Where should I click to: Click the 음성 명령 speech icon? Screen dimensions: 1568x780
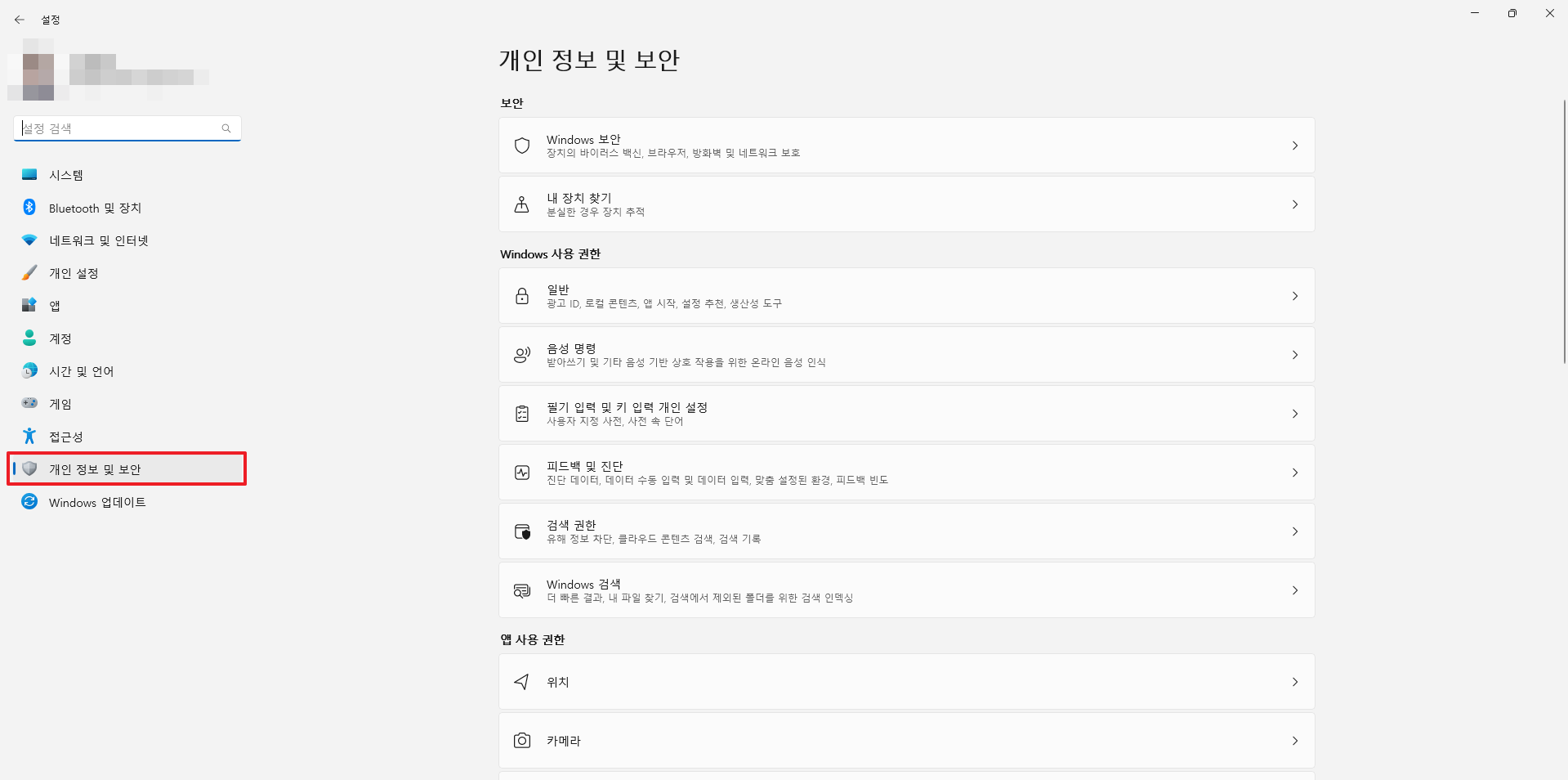point(522,355)
